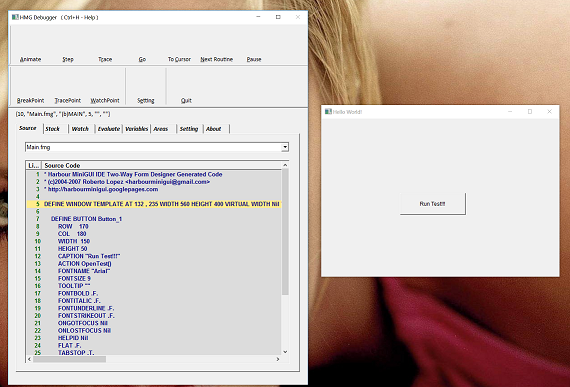Select line 5 DEFINE WINDOW TEMPLATE row
This screenshot has width=570, height=387.
click(154, 204)
